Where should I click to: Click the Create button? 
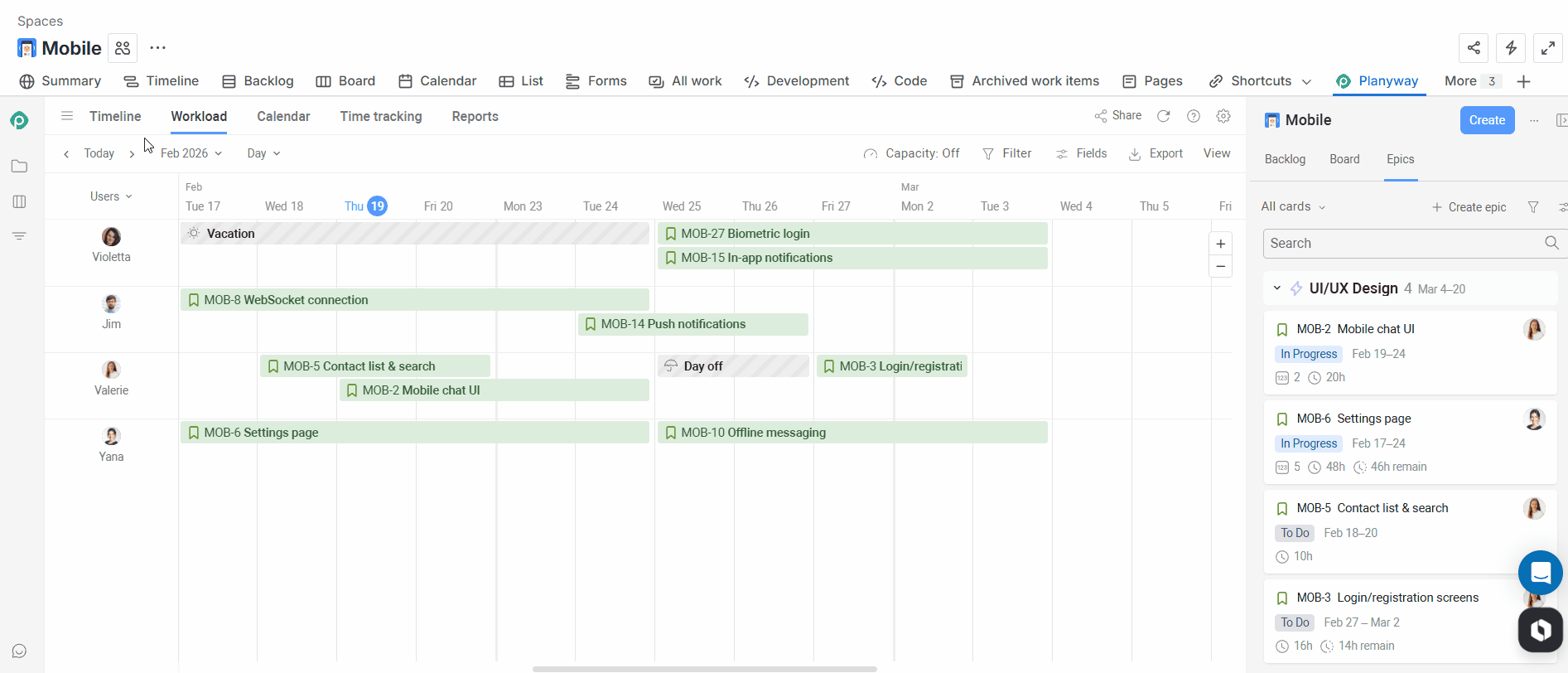tap(1487, 120)
